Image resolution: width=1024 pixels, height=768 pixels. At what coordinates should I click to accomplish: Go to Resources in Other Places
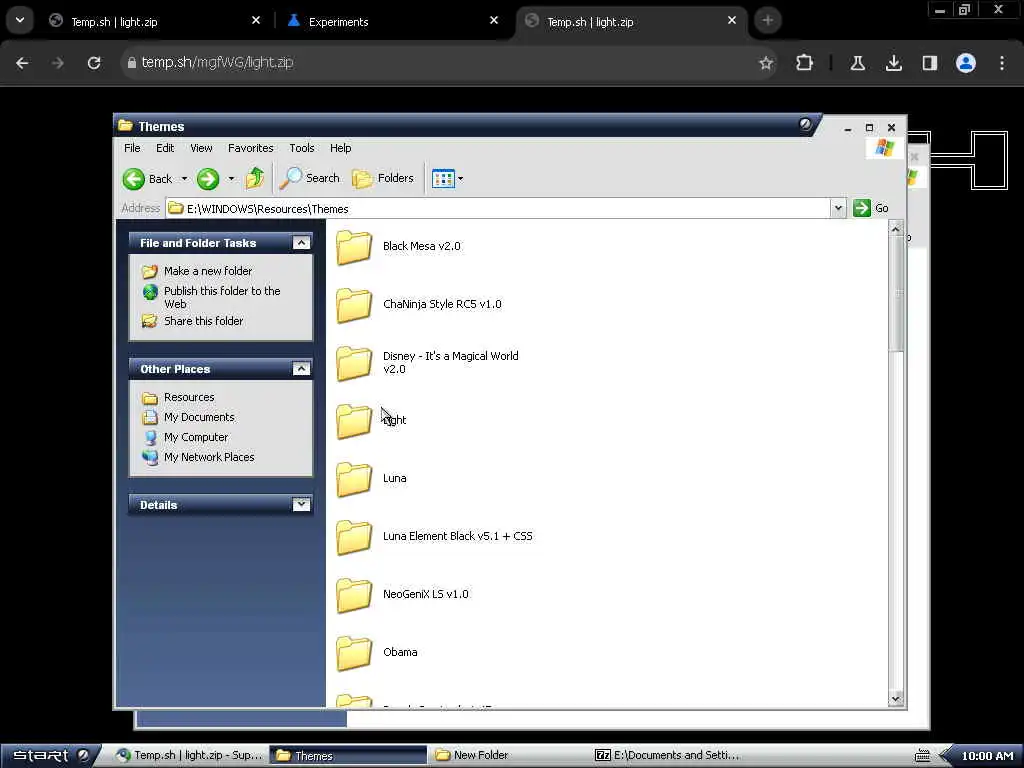pyautogui.click(x=189, y=397)
